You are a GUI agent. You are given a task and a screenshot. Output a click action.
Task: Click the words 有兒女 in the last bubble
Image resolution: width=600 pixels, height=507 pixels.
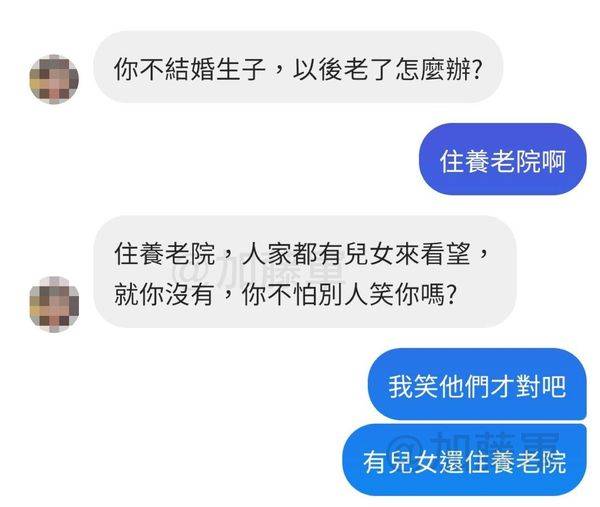(401, 462)
